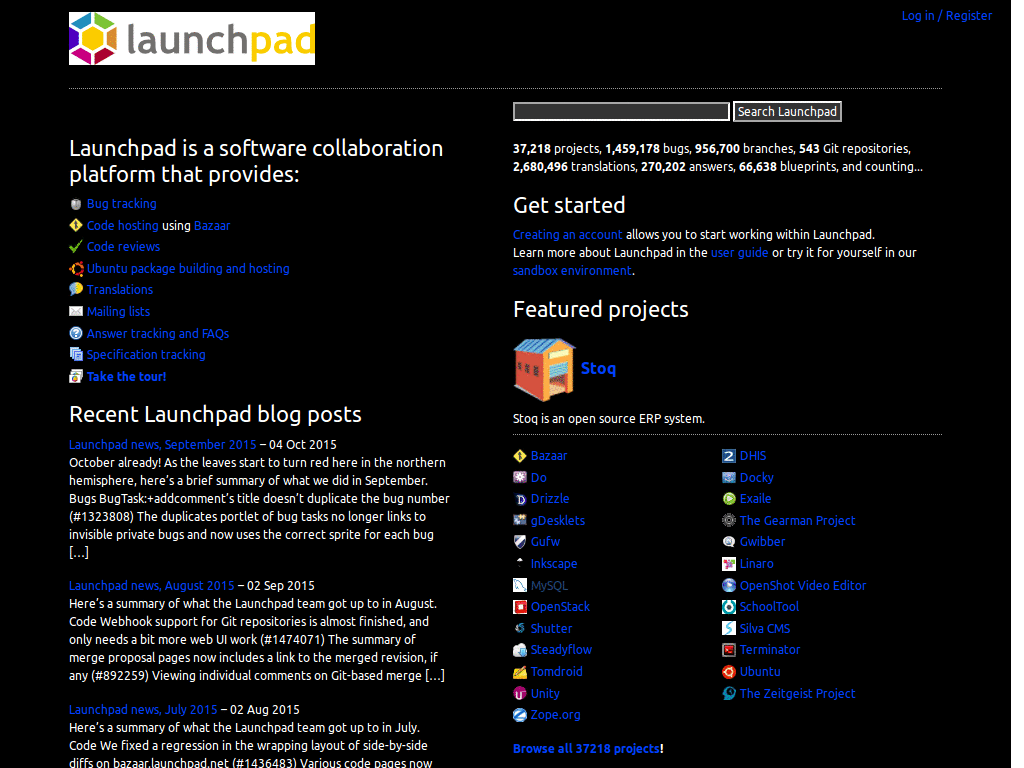Open the Creating an account link
The image size is (1024, 768).
[x=568, y=234]
